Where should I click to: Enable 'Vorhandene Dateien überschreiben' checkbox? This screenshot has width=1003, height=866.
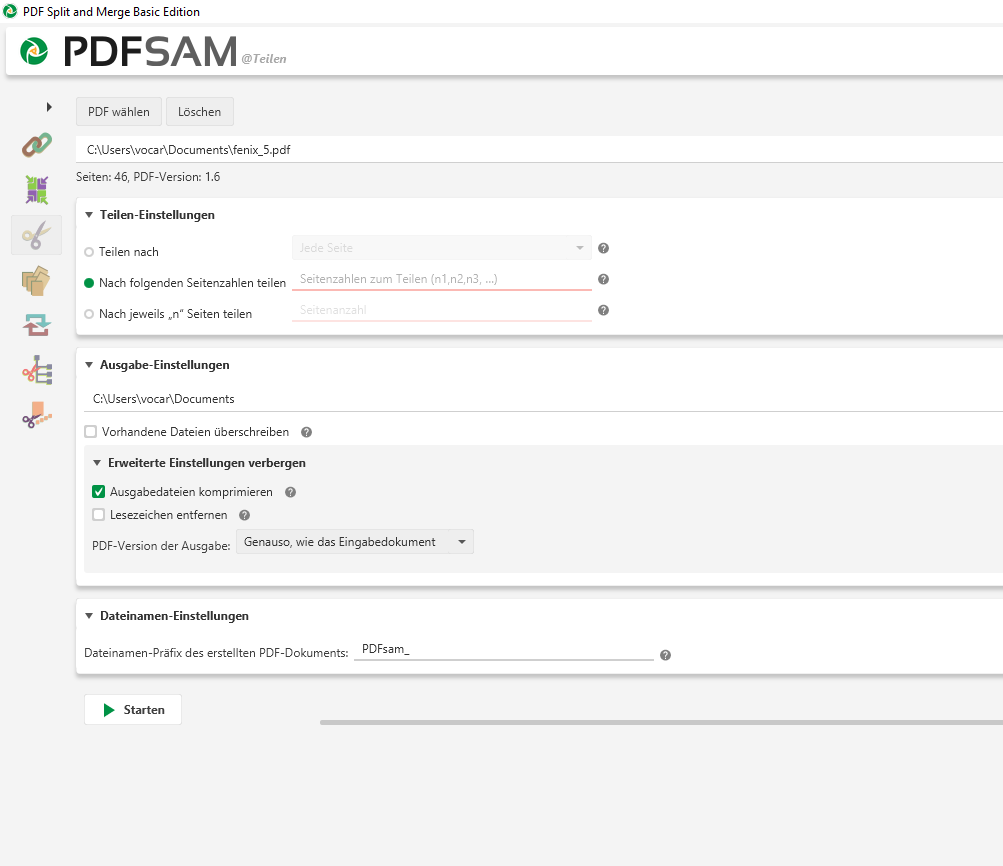[x=91, y=432]
